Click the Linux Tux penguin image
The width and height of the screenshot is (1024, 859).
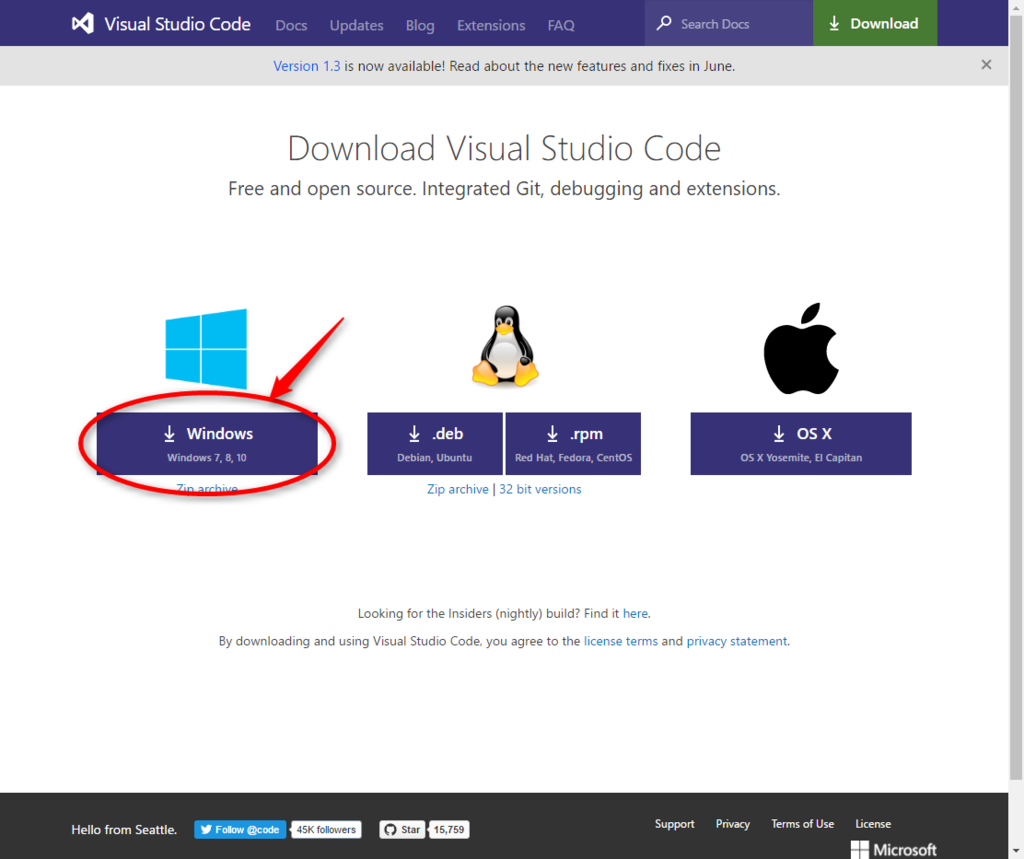pos(505,346)
